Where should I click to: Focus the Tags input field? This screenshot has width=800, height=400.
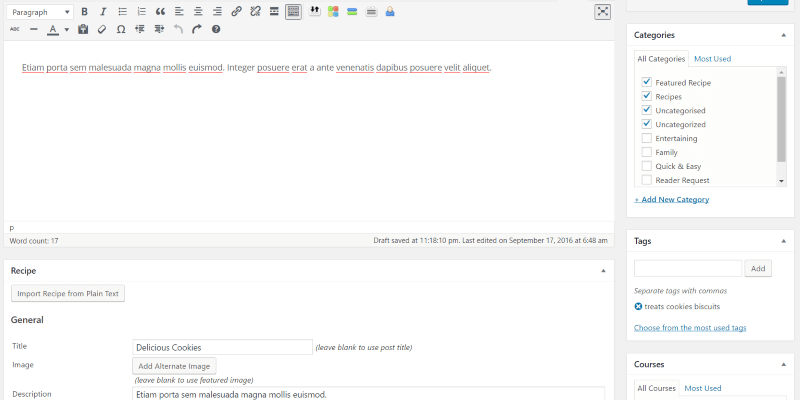point(688,268)
